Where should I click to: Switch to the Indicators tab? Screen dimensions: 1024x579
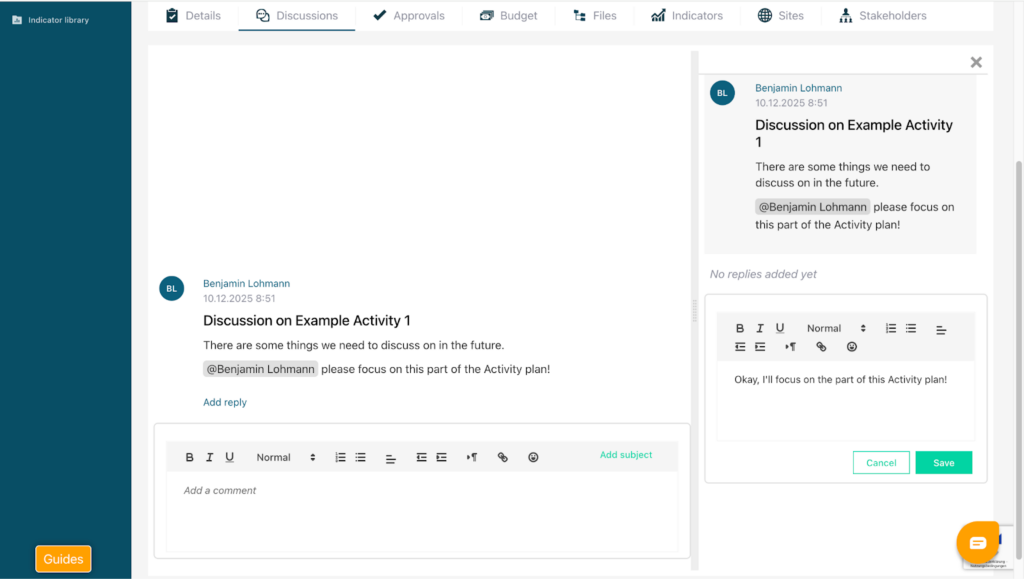686,15
